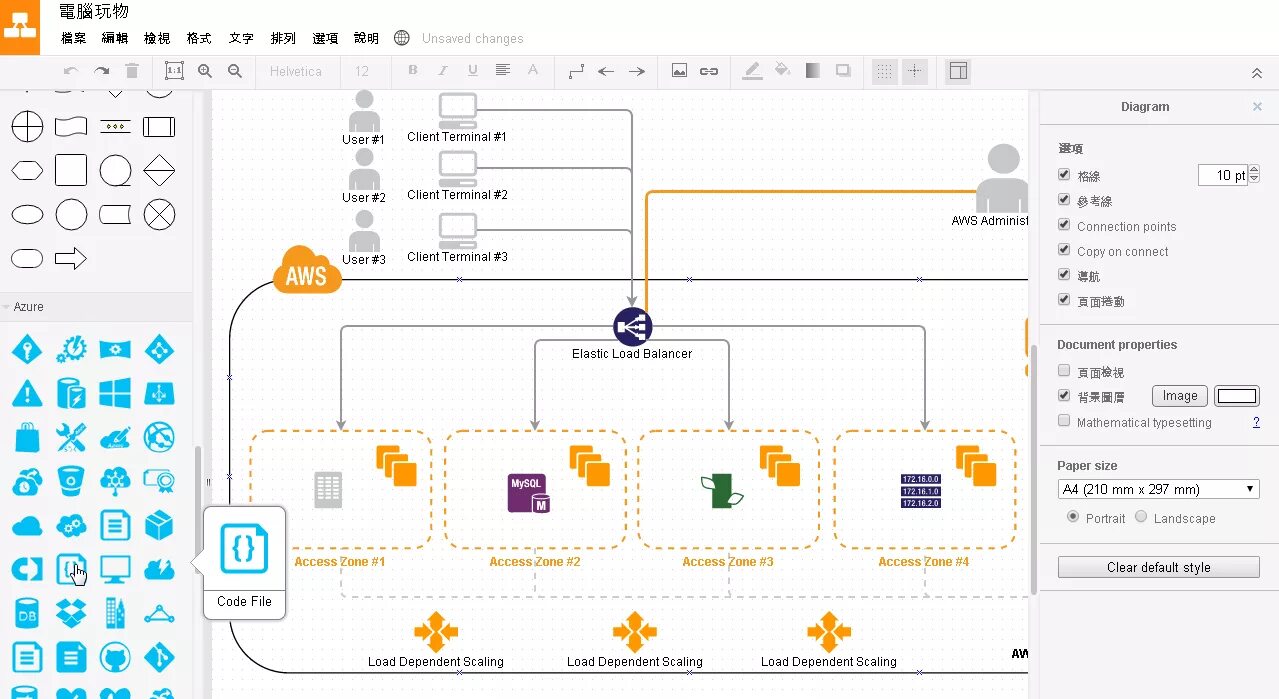
Task: Enable the 頁面檢視 checkbox
Action: 1064,371
